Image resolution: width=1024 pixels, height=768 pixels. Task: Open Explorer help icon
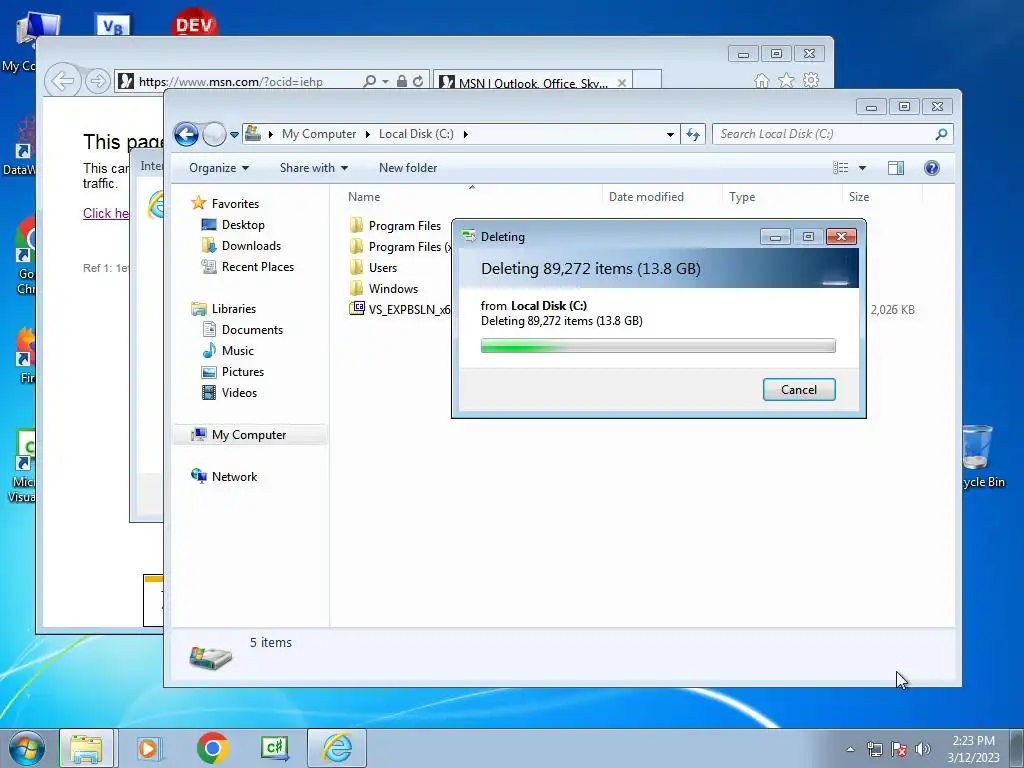click(932, 168)
